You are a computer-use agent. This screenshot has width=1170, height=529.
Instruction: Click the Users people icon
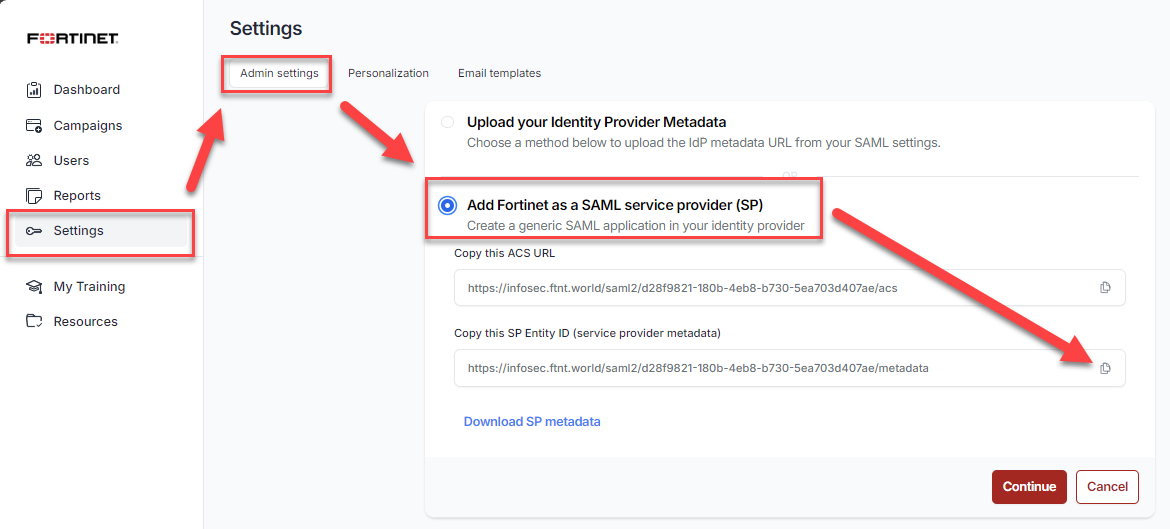pos(34,160)
